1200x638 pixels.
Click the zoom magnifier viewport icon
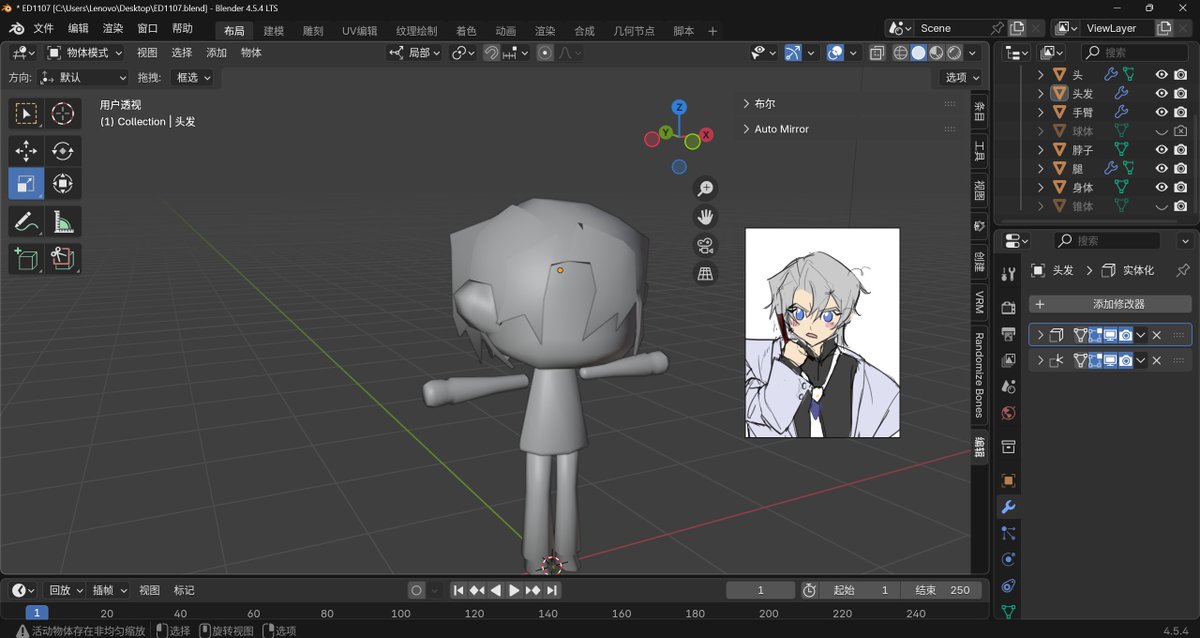pyautogui.click(x=705, y=188)
